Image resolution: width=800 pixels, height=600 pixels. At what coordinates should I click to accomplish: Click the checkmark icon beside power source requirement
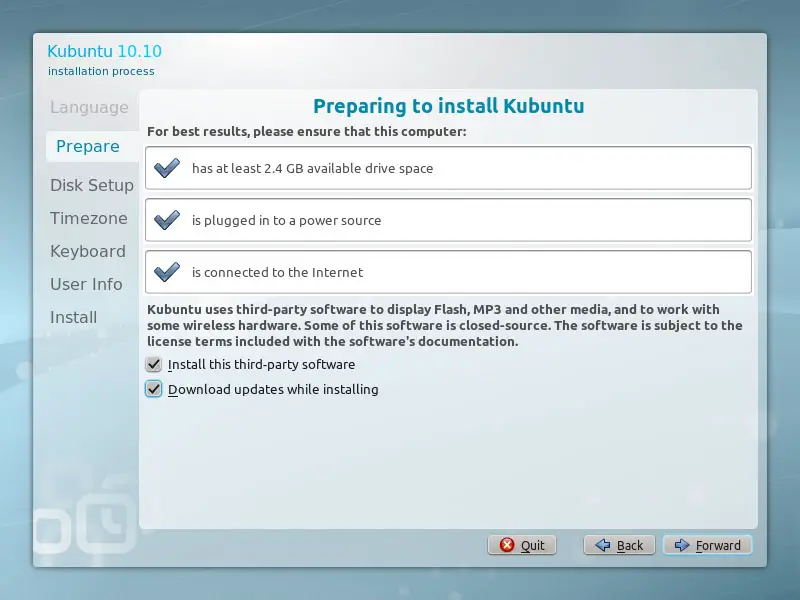click(x=167, y=220)
